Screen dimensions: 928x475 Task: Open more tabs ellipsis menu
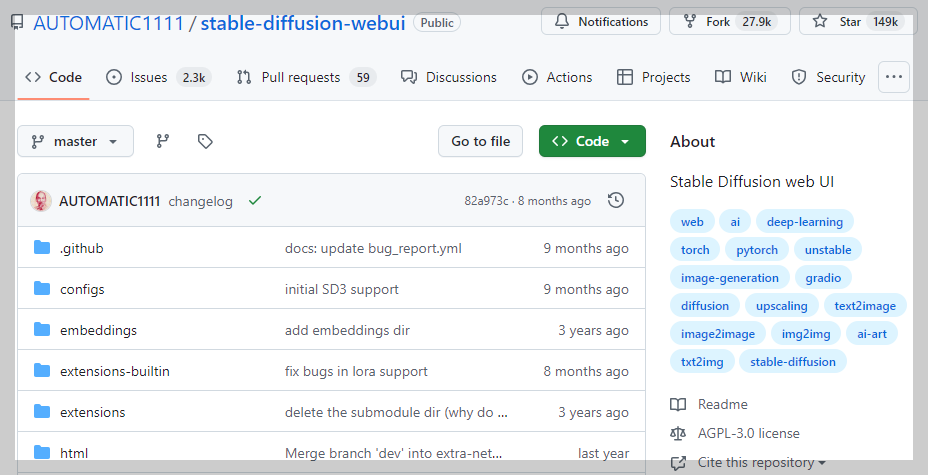894,77
